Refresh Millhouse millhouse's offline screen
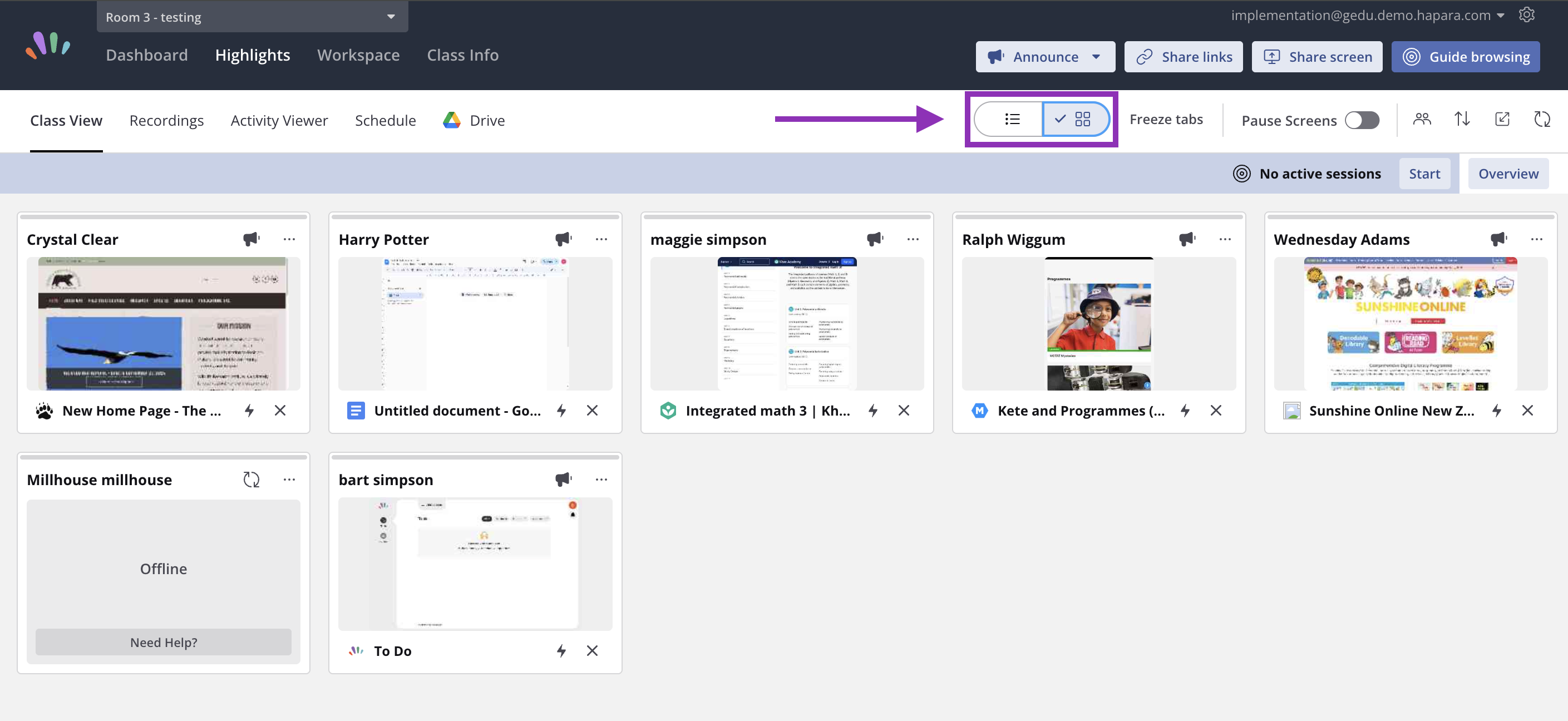Viewport: 1568px width, 721px height. click(252, 480)
